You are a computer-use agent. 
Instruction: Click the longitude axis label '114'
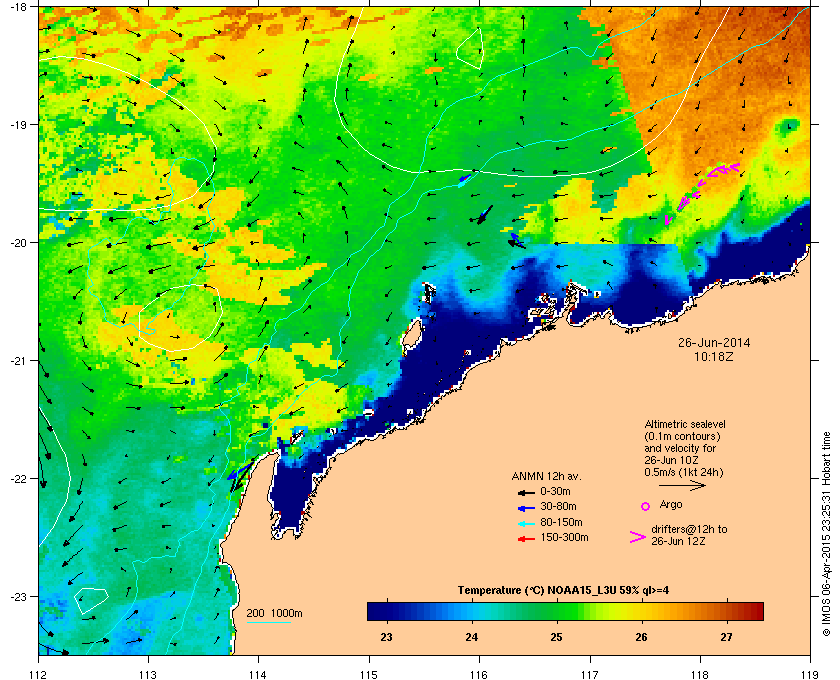click(258, 674)
